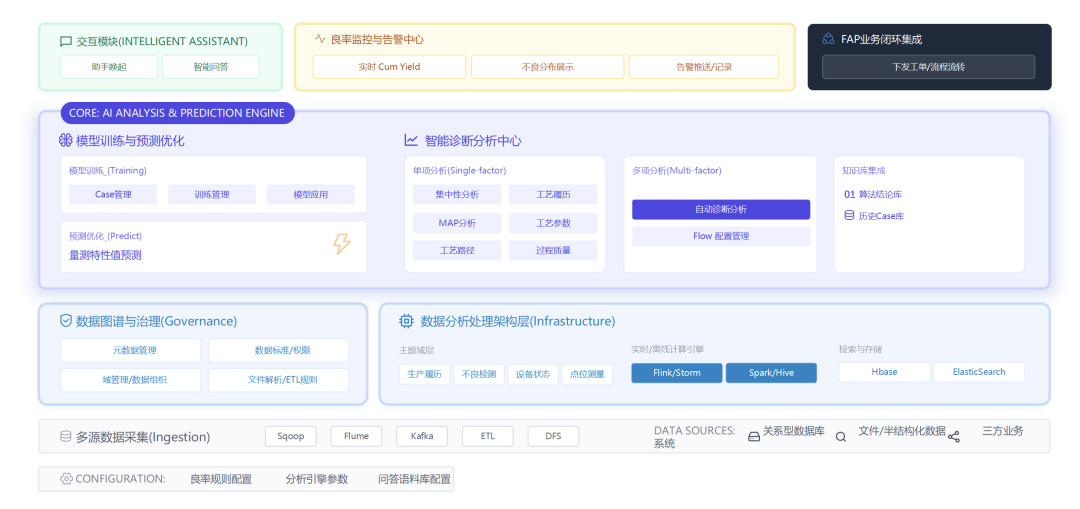Select 点位测量 domain chip
1080x509 pixels.
coord(587,374)
